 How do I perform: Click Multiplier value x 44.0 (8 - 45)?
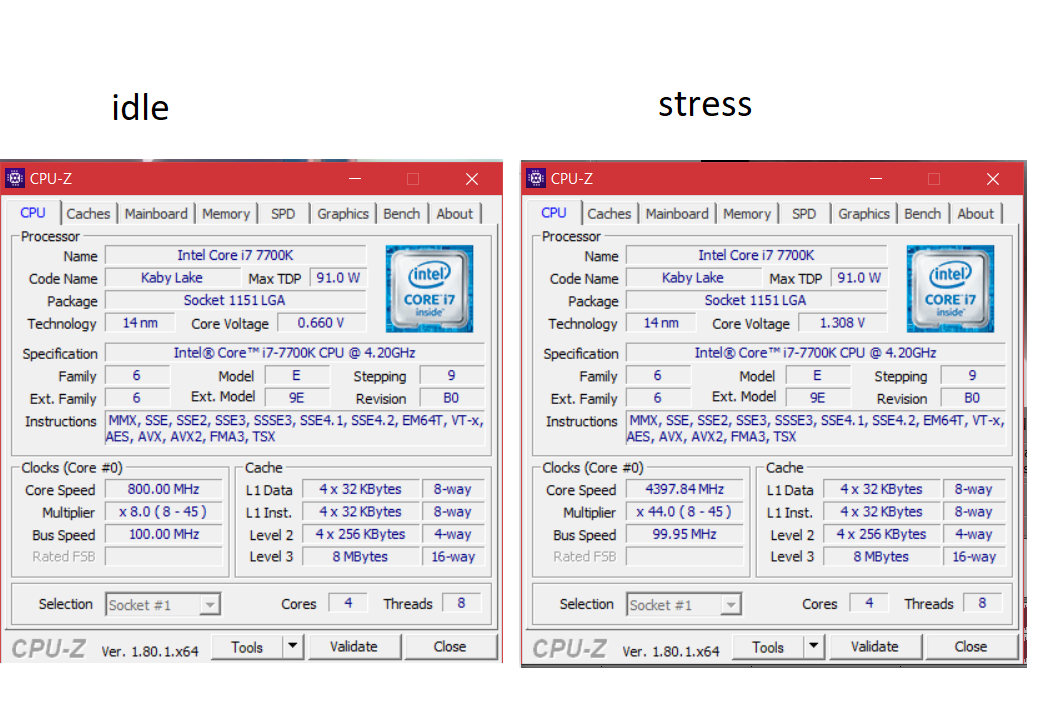(x=684, y=512)
